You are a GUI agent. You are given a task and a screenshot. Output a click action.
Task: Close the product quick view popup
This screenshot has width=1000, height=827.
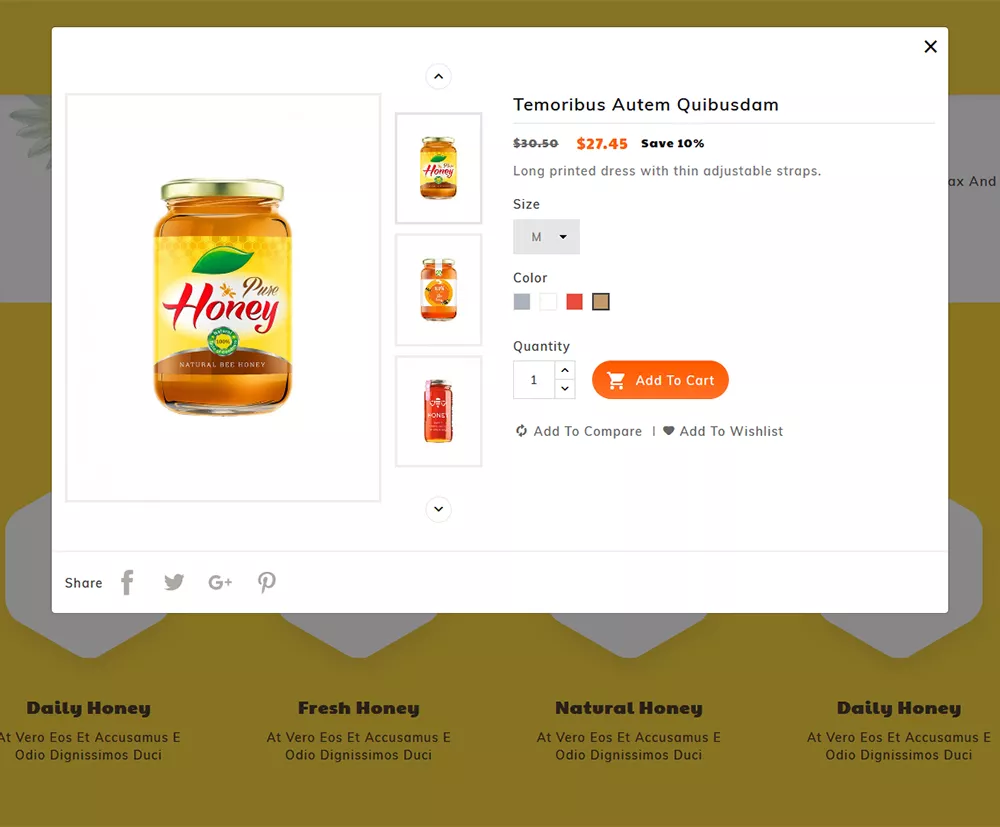[x=930, y=46]
